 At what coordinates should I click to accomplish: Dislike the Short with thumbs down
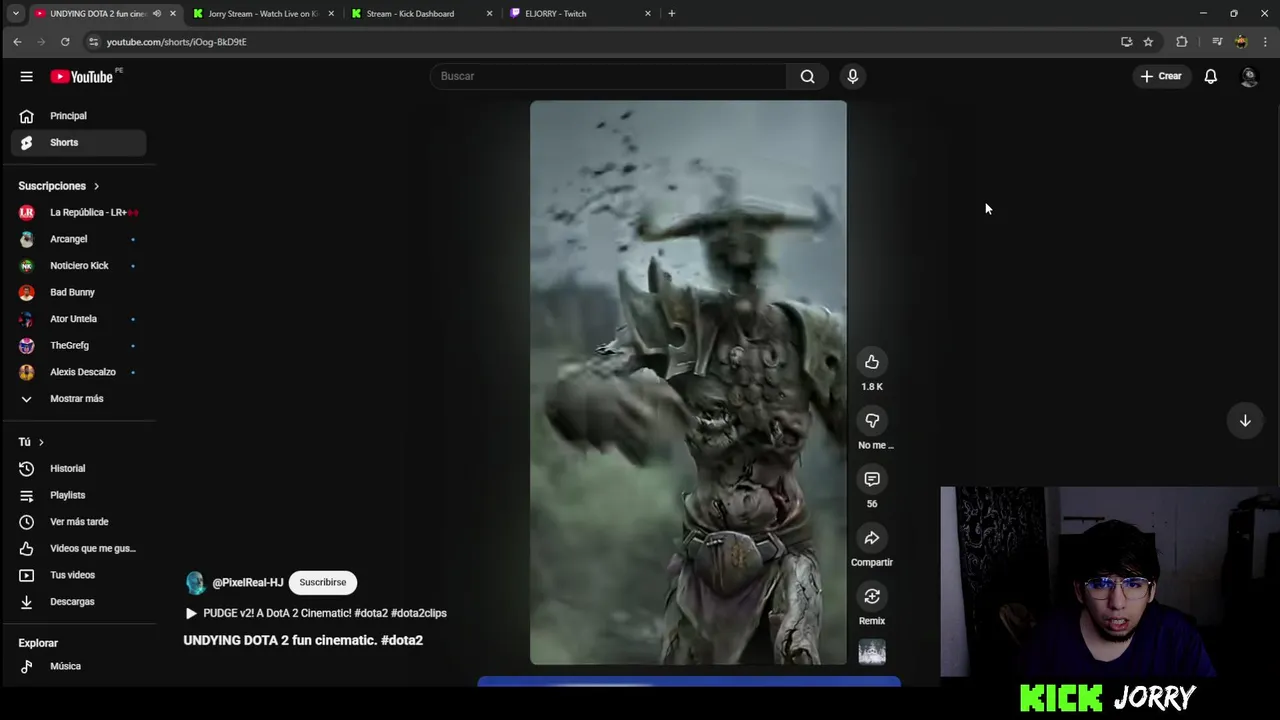[872, 421]
